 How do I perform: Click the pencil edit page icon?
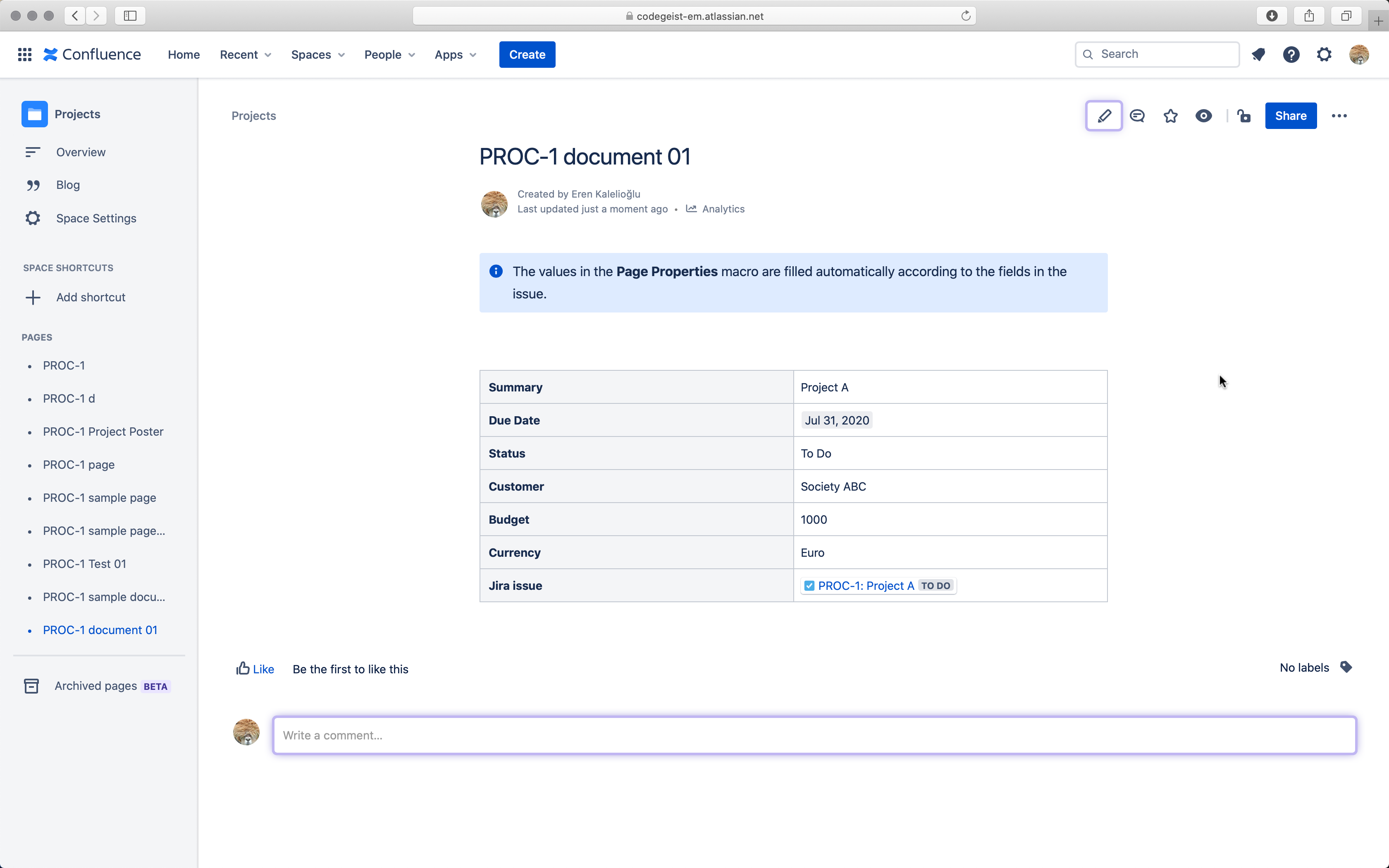pos(1103,116)
